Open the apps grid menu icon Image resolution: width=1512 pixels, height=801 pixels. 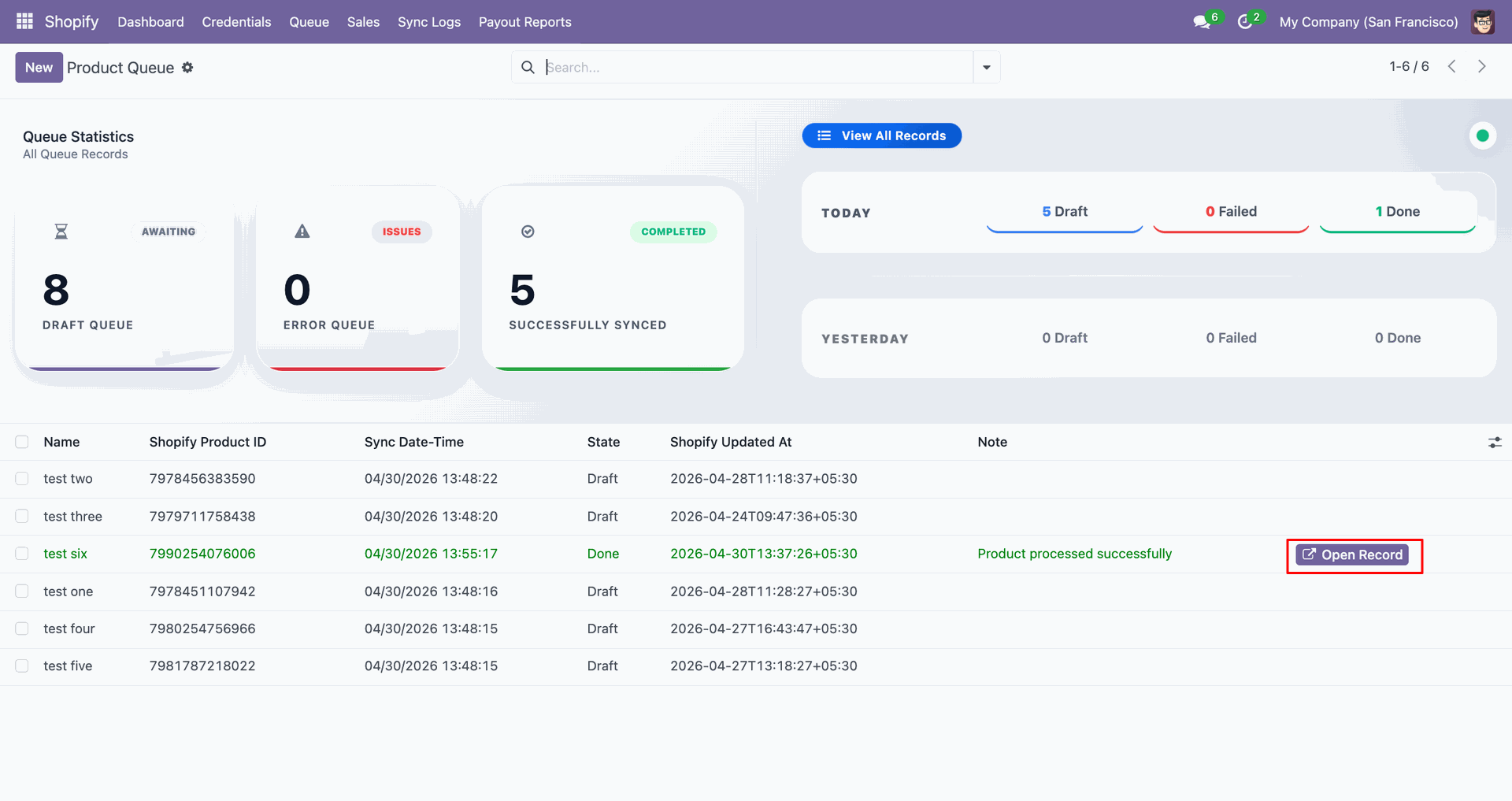24,21
